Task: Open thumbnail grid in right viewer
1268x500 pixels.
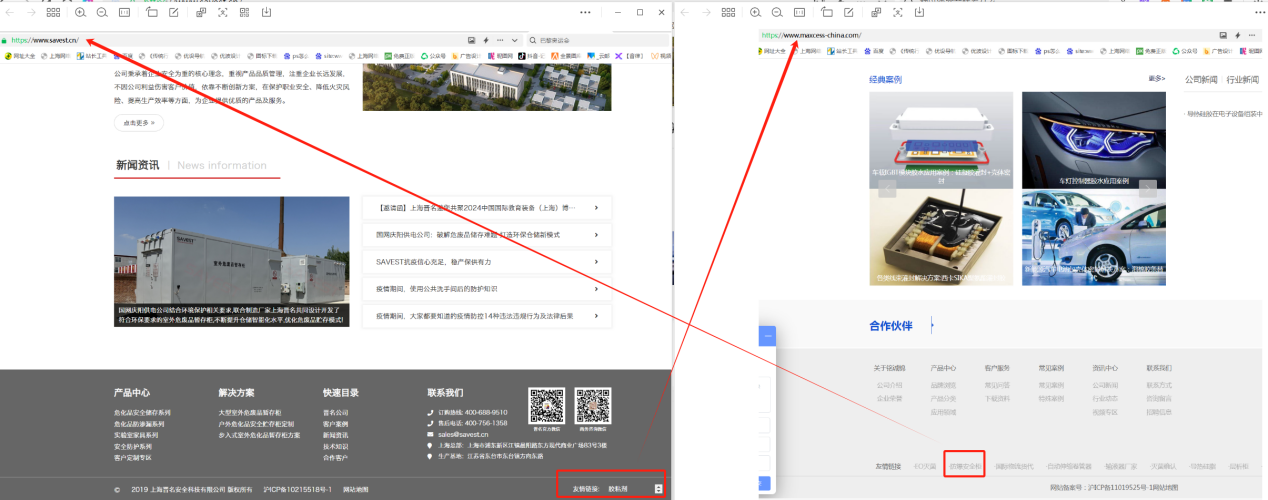Action: pos(730,12)
